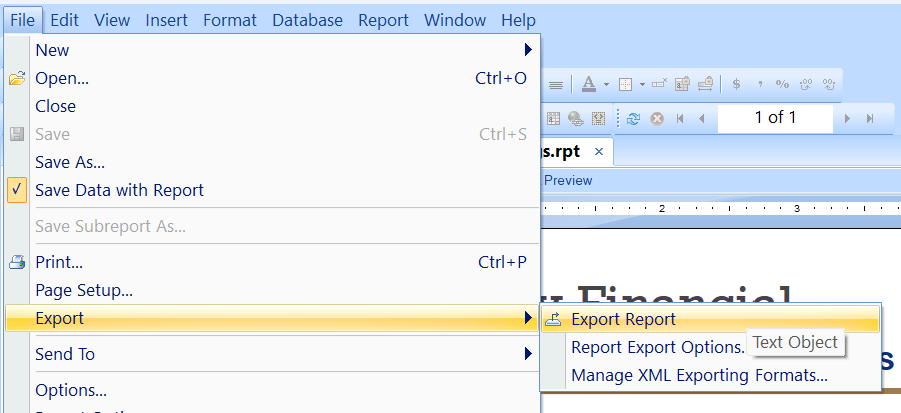Choose Close from the File menu
Image resolution: width=901 pixels, height=413 pixels.
pos(273,106)
